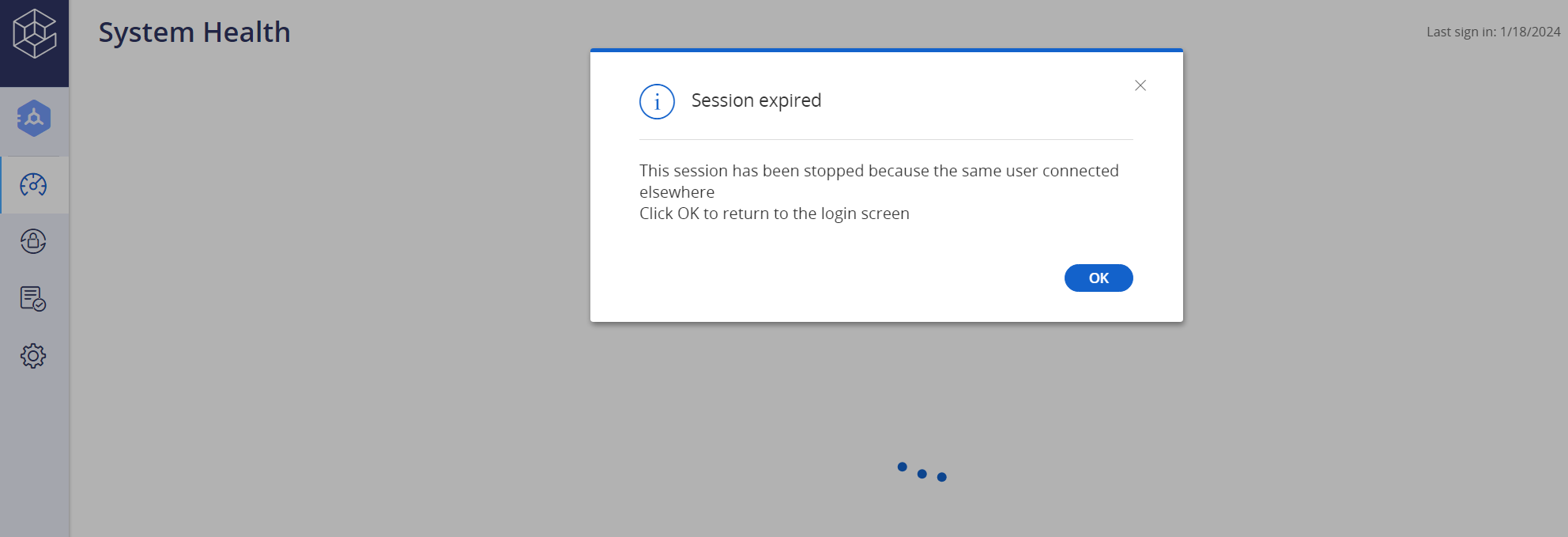Open the checklist document icon in sidebar
Screen dimensions: 1568x537
33,298
